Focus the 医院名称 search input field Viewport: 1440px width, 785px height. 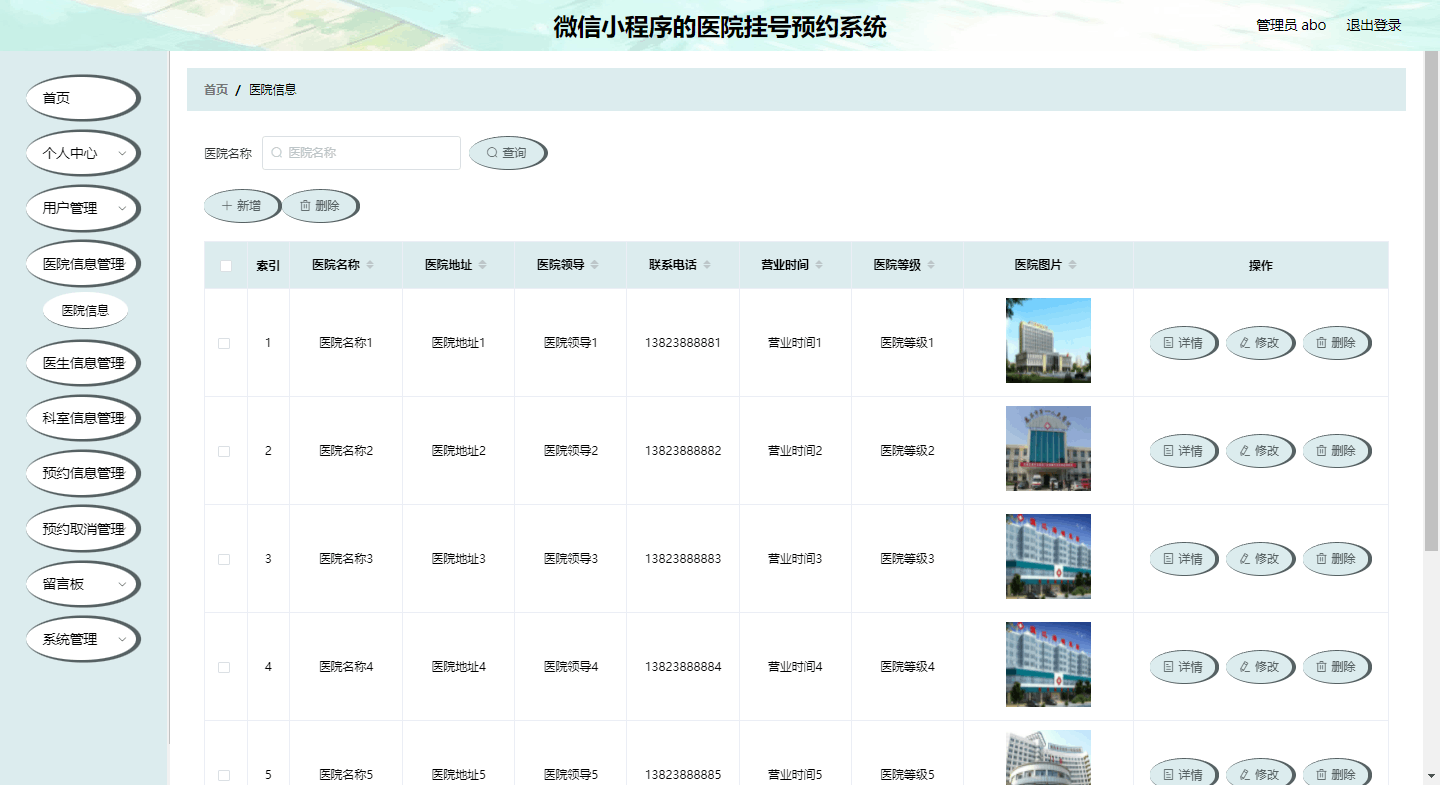pyautogui.click(x=361, y=153)
